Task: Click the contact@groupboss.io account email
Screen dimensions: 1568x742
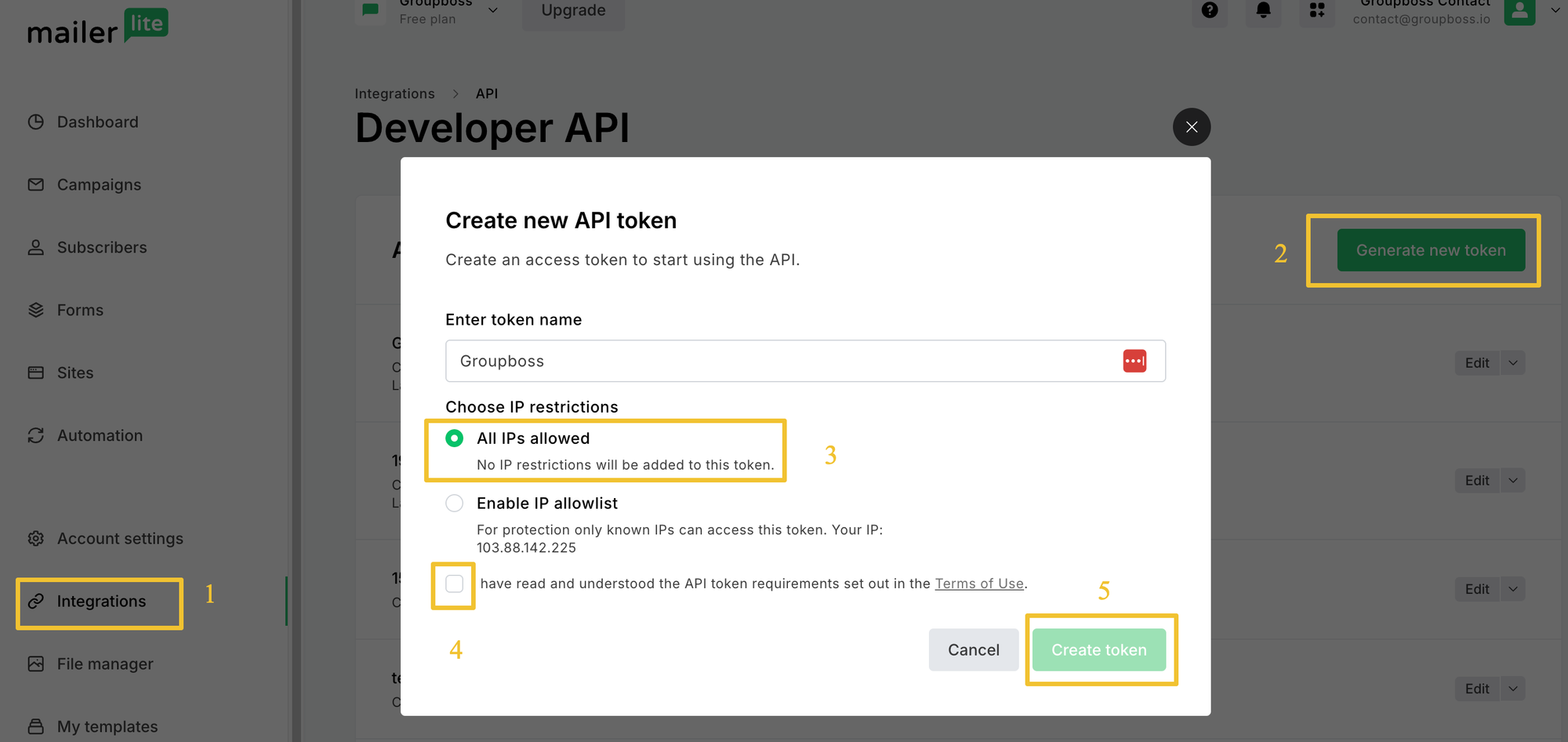Action: [x=1421, y=19]
